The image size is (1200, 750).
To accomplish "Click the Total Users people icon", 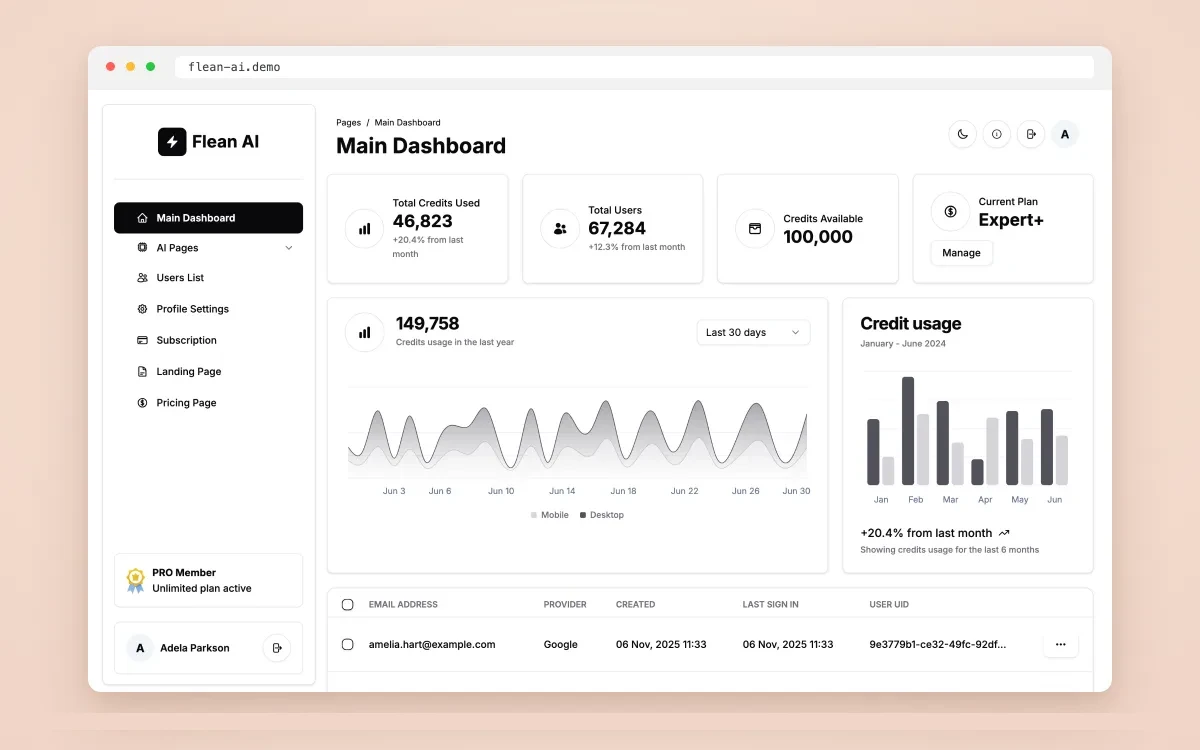I will [x=560, y=229].
